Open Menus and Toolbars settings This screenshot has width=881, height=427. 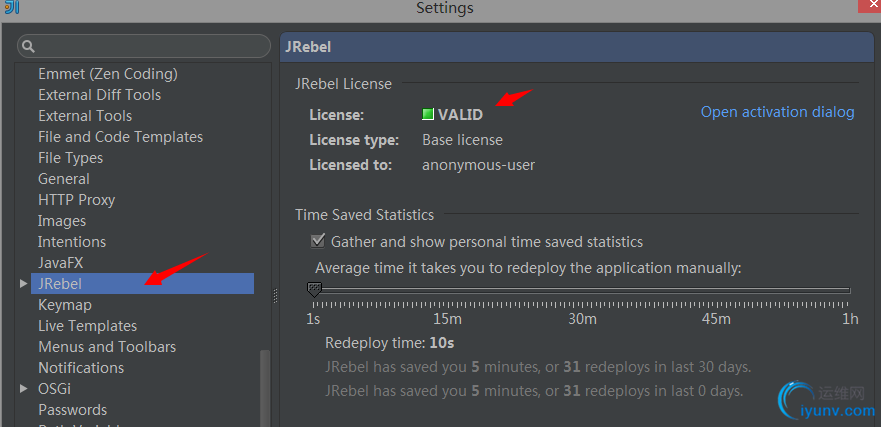click(x=107, y=347)
